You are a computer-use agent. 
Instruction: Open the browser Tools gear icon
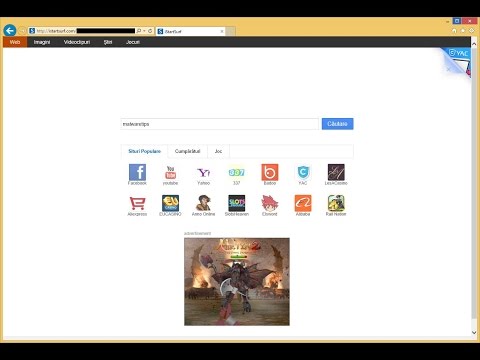pos(471,31)
